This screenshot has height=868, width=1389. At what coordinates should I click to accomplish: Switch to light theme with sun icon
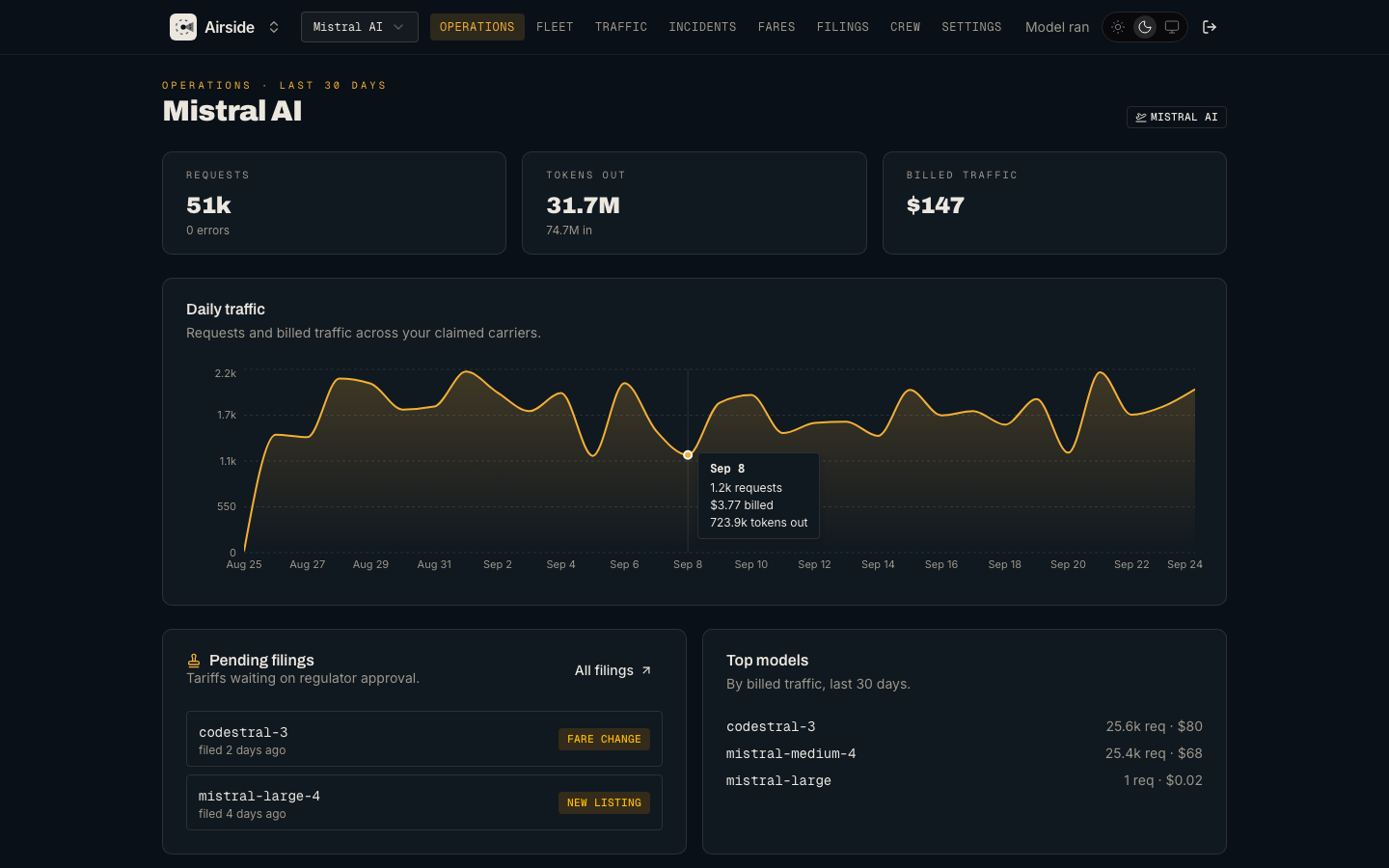(x=1118, y=27)
